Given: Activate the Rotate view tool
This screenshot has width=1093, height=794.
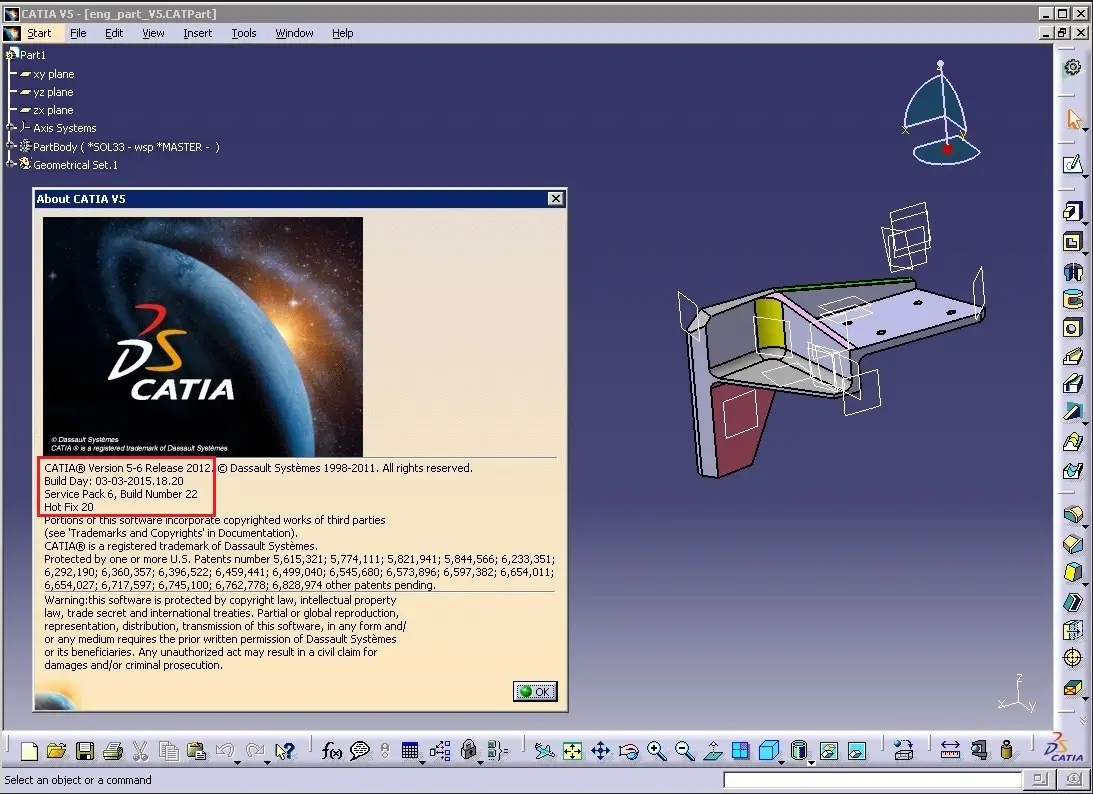Looking at the screenshot, I should tap(628, 751).
